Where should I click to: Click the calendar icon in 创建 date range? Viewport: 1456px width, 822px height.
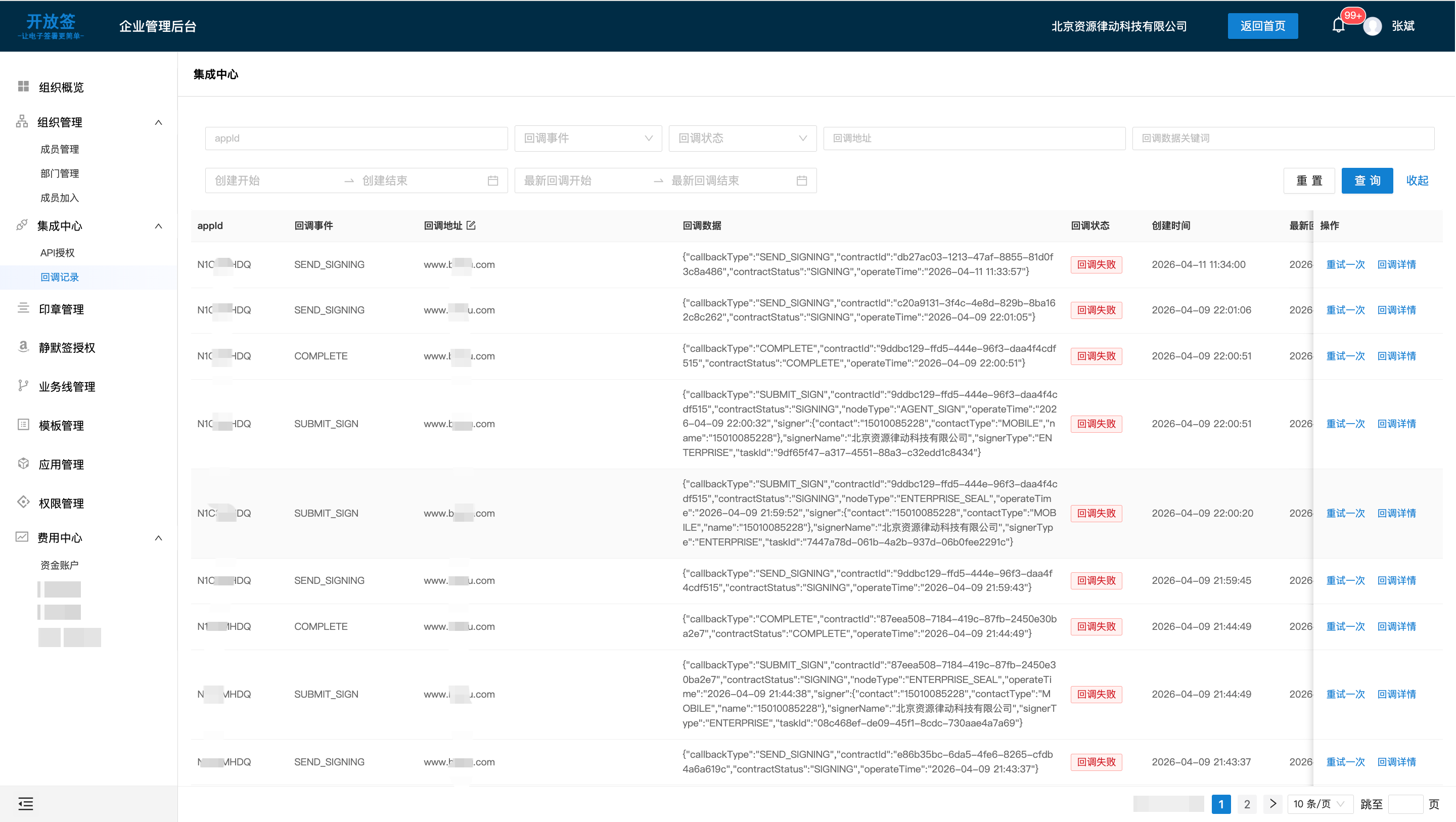pos(492,181)
